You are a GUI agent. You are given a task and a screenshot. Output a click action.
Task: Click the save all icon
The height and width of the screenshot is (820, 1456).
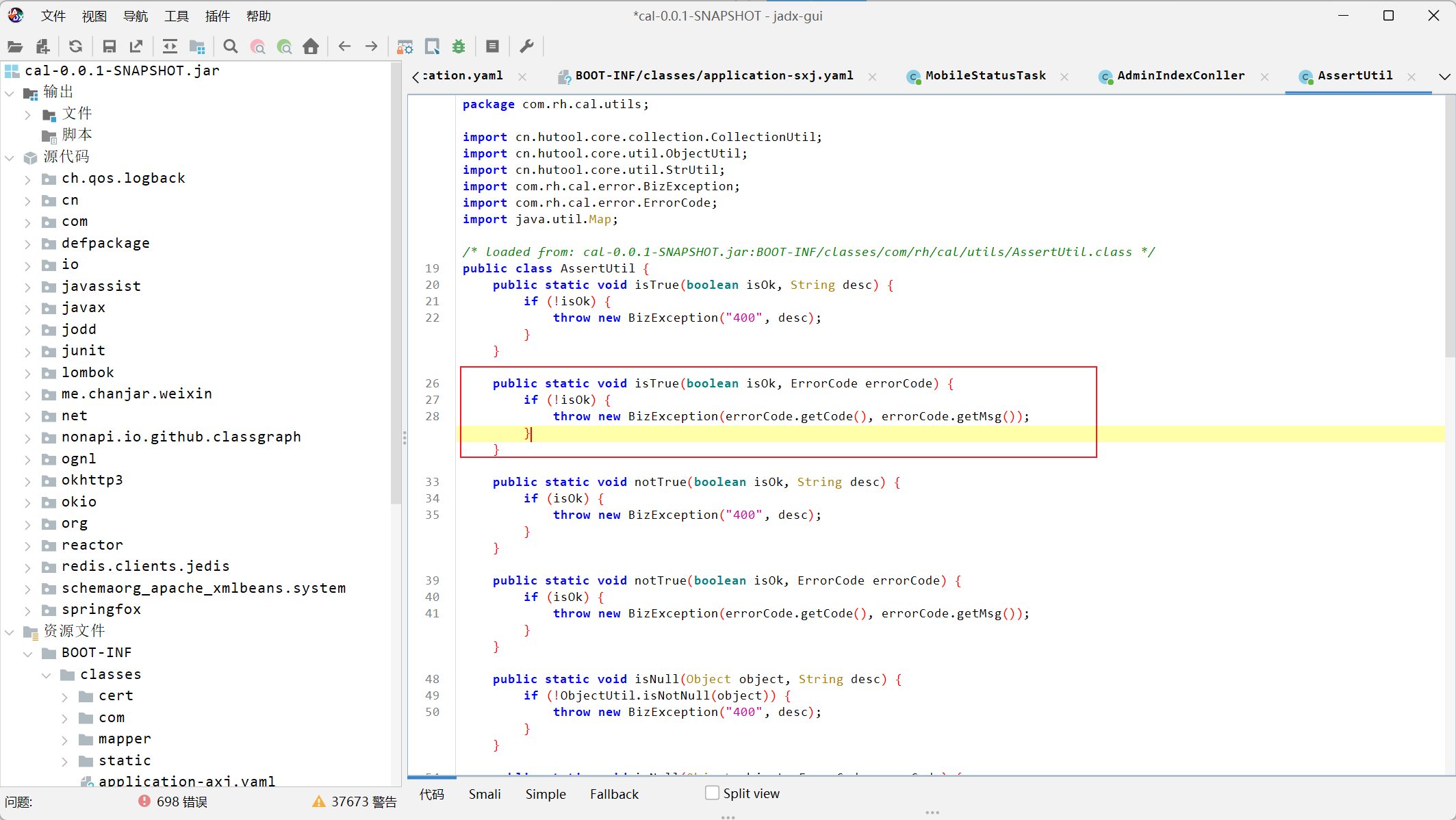(109, 47)
